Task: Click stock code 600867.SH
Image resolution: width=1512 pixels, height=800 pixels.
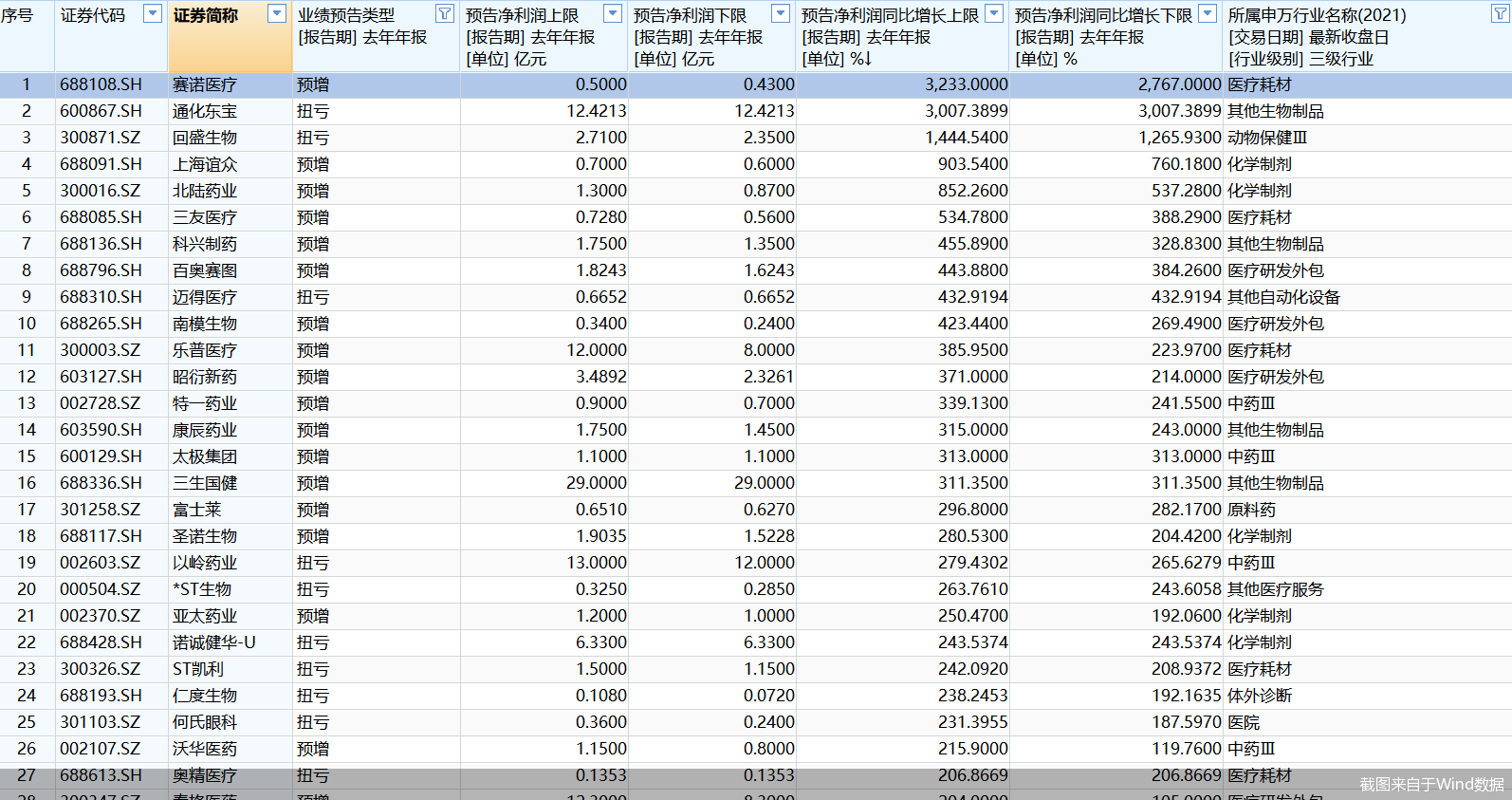Action: (x=101, y=111)
